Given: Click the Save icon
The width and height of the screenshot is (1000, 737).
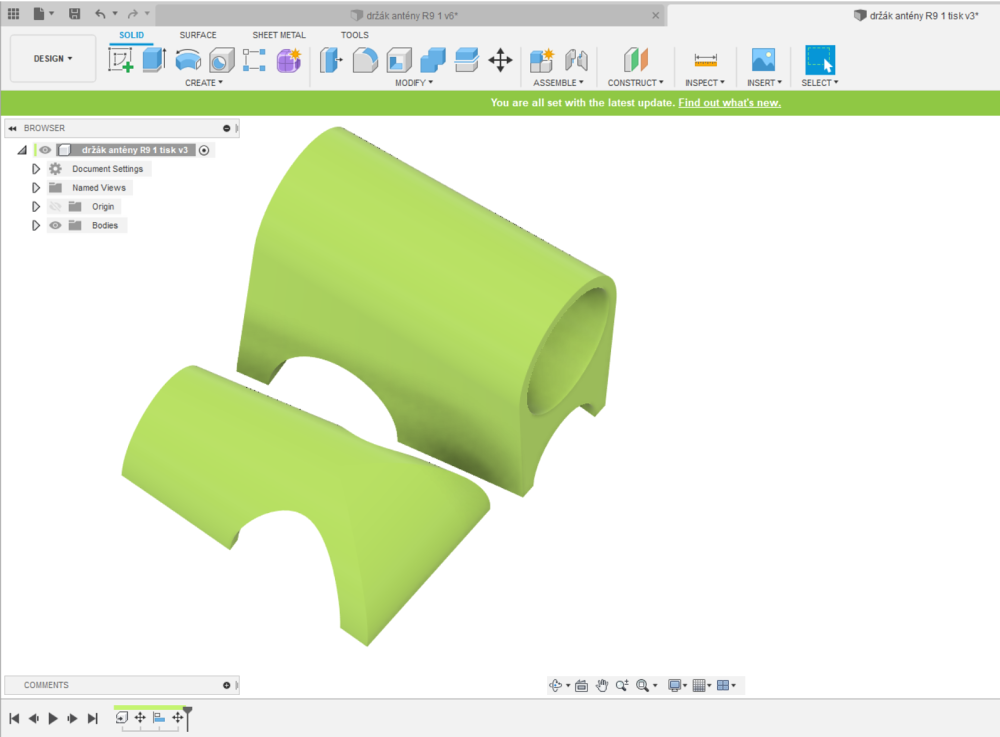Looking at the screenshot, I should [74, 14].
